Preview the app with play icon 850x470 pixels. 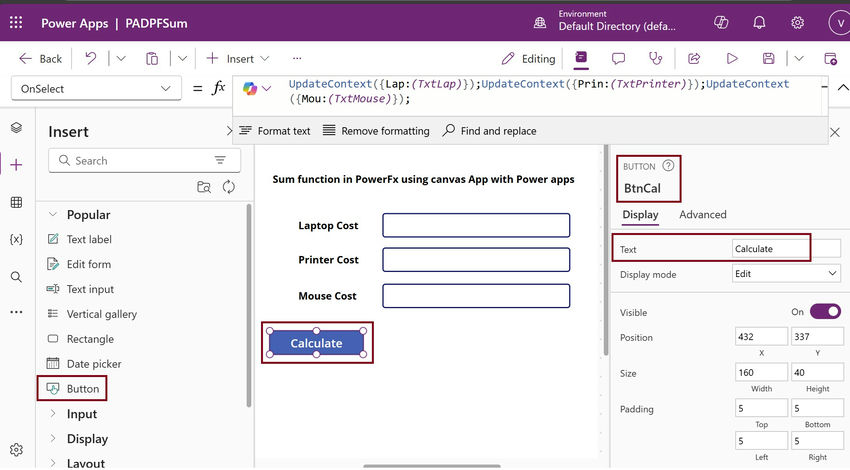[732, 59]
